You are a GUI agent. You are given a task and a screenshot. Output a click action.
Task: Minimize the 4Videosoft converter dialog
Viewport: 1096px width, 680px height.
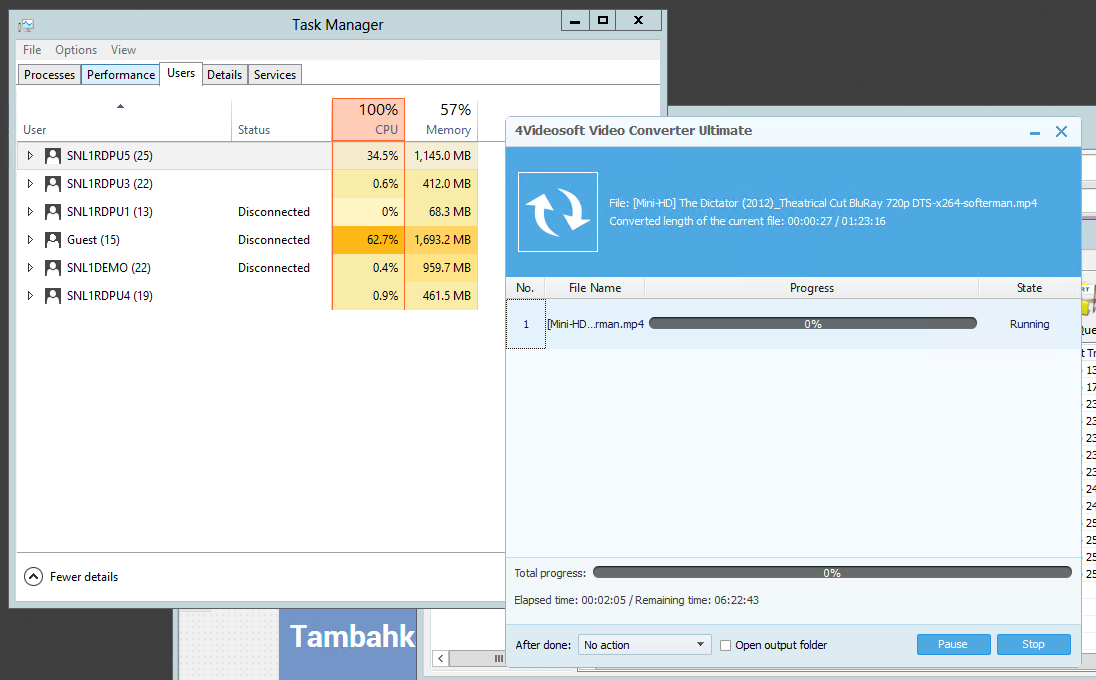coord(1035,132)
